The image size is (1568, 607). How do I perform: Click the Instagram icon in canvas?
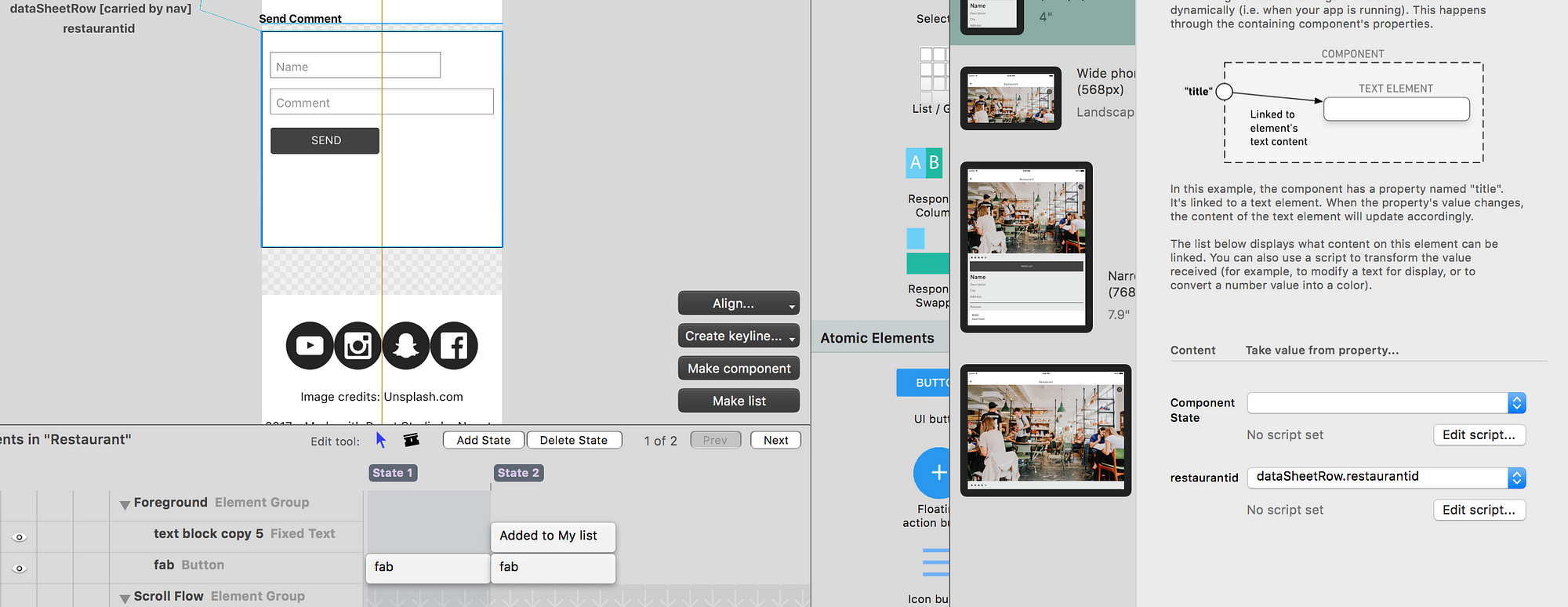358,345
